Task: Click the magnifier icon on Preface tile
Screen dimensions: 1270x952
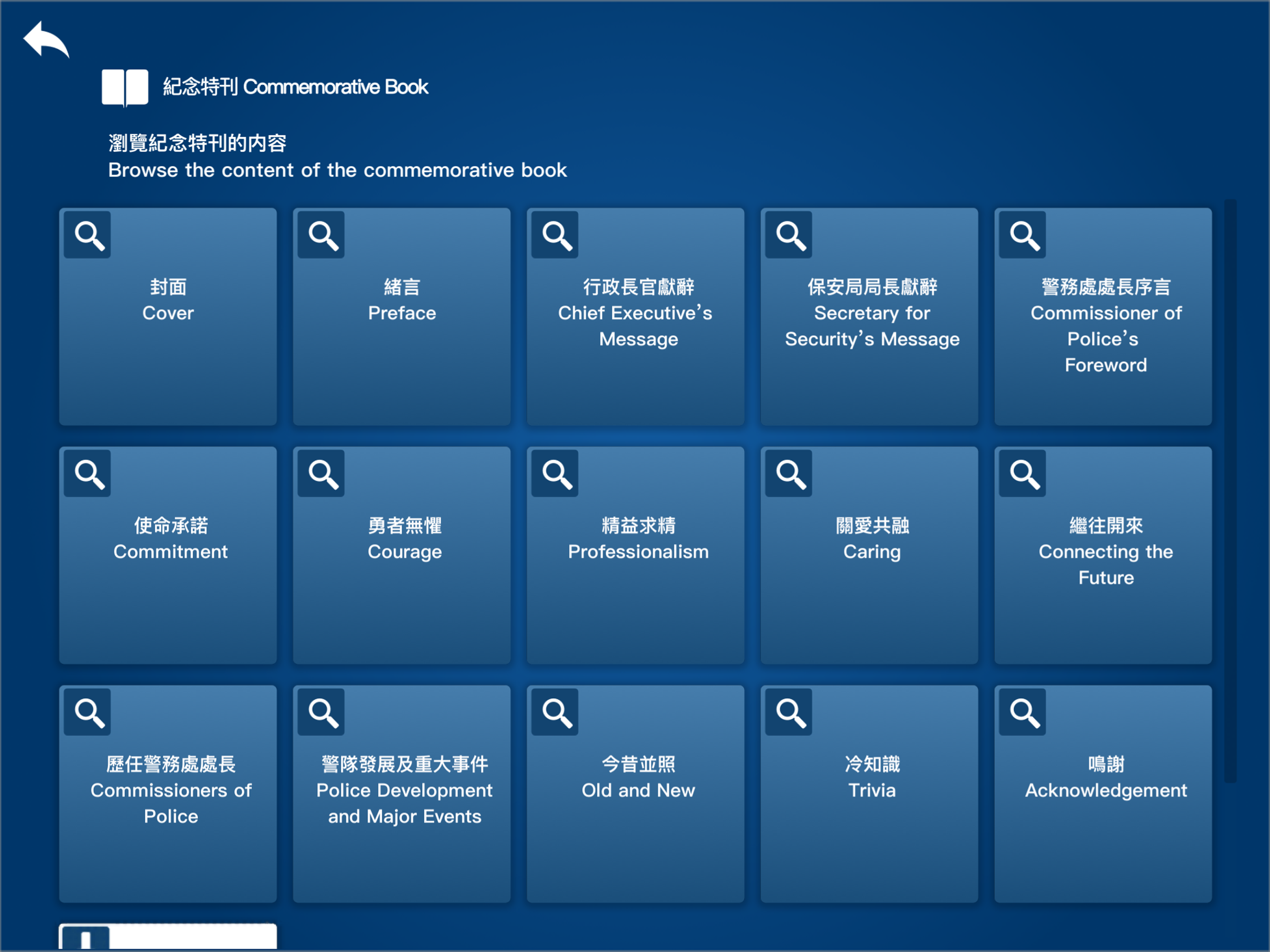Action: (x=321, y=235)
